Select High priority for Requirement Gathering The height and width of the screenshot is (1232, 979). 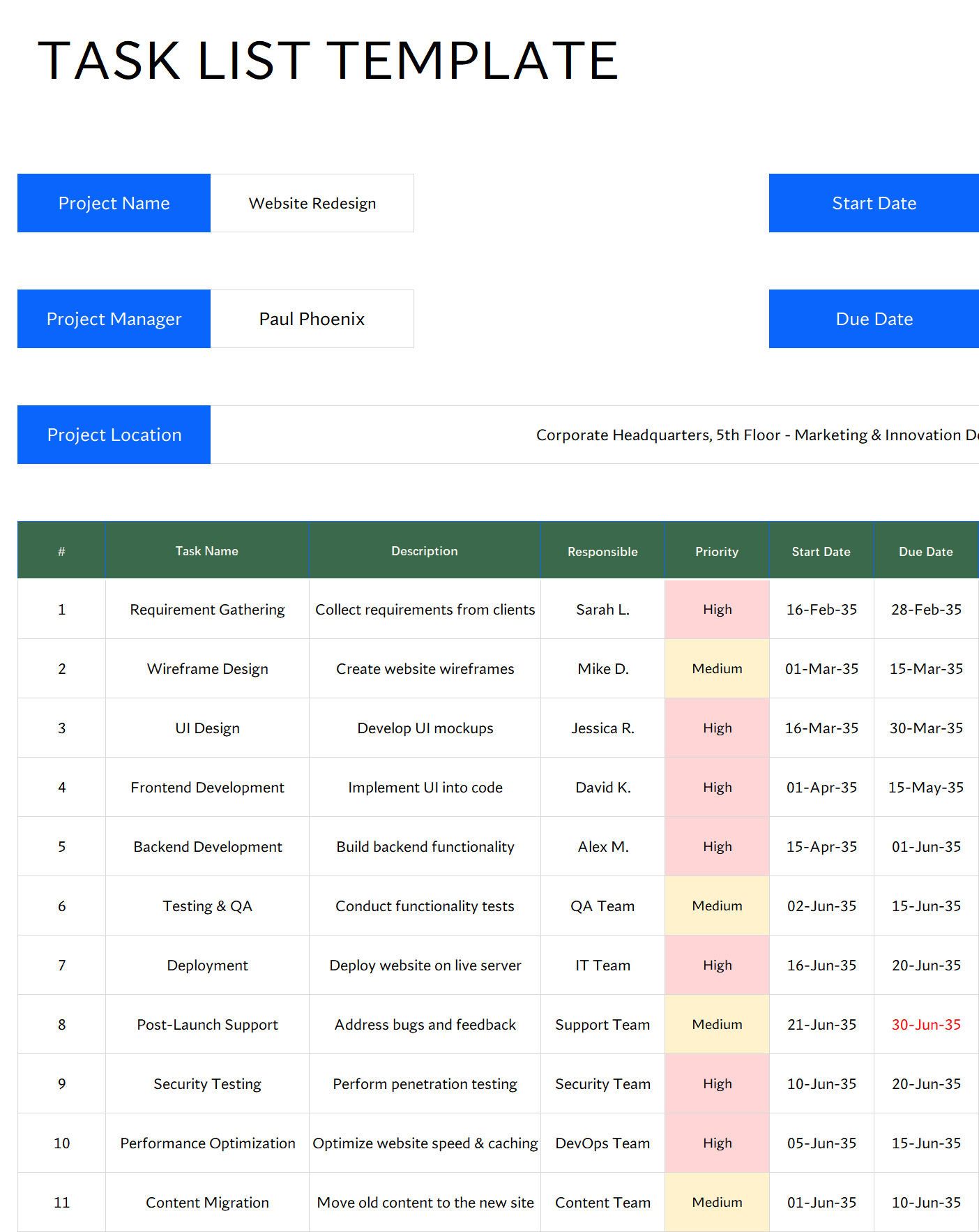717,610
